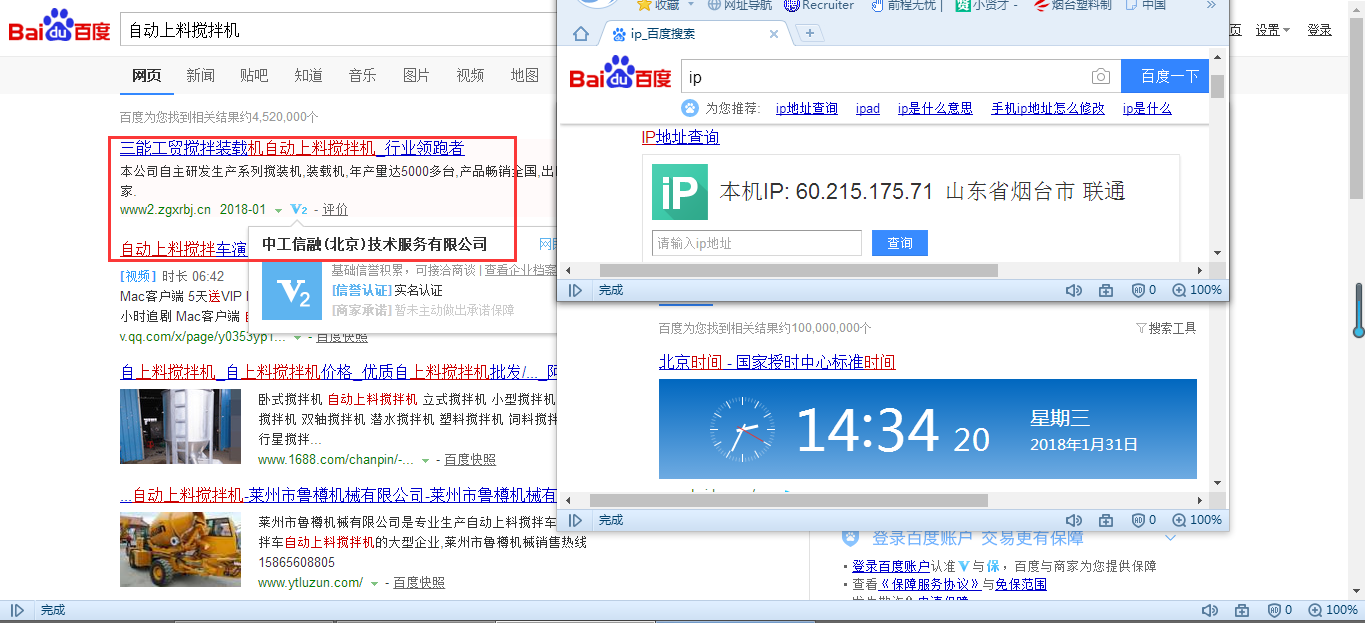This screenshot has height=623, width=1365.
Task: Click the horizontal scrollbar under the IP result
Action: click(x=798, y=270)
